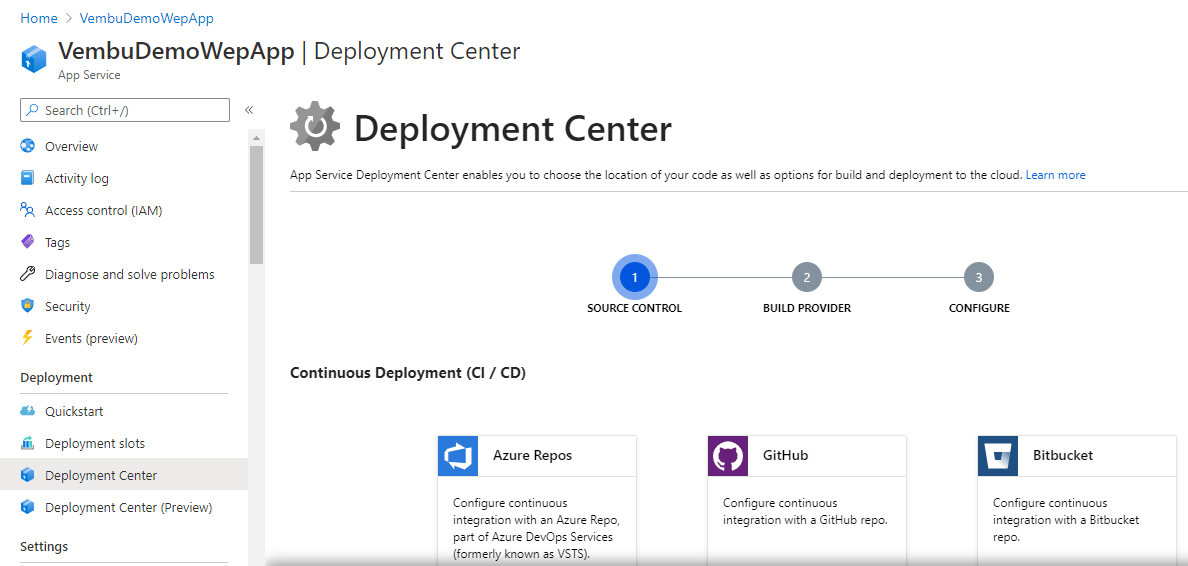This screenshot has height=566, width=1188.
Task: Click the Deployment section header in sidebar
Action: [57, 377]
